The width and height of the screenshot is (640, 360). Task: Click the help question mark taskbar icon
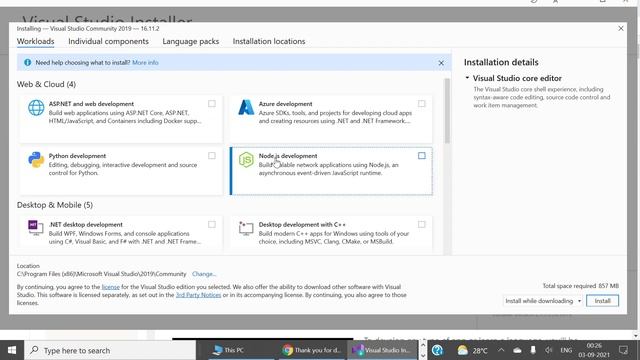437,350
